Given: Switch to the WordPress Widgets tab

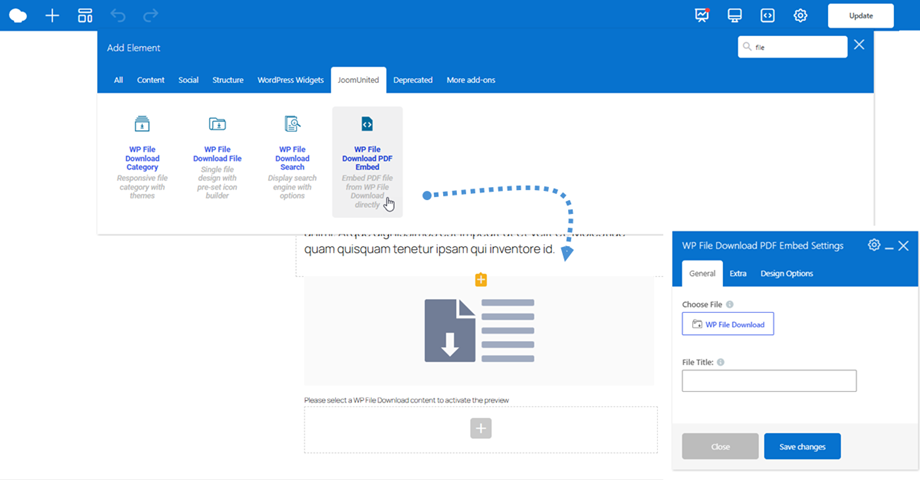Looking at the screenshot, I should point(290,80).
